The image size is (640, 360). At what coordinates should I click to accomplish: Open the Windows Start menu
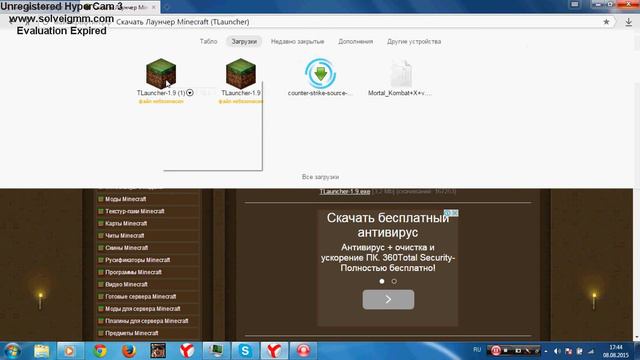click(12, 351)
